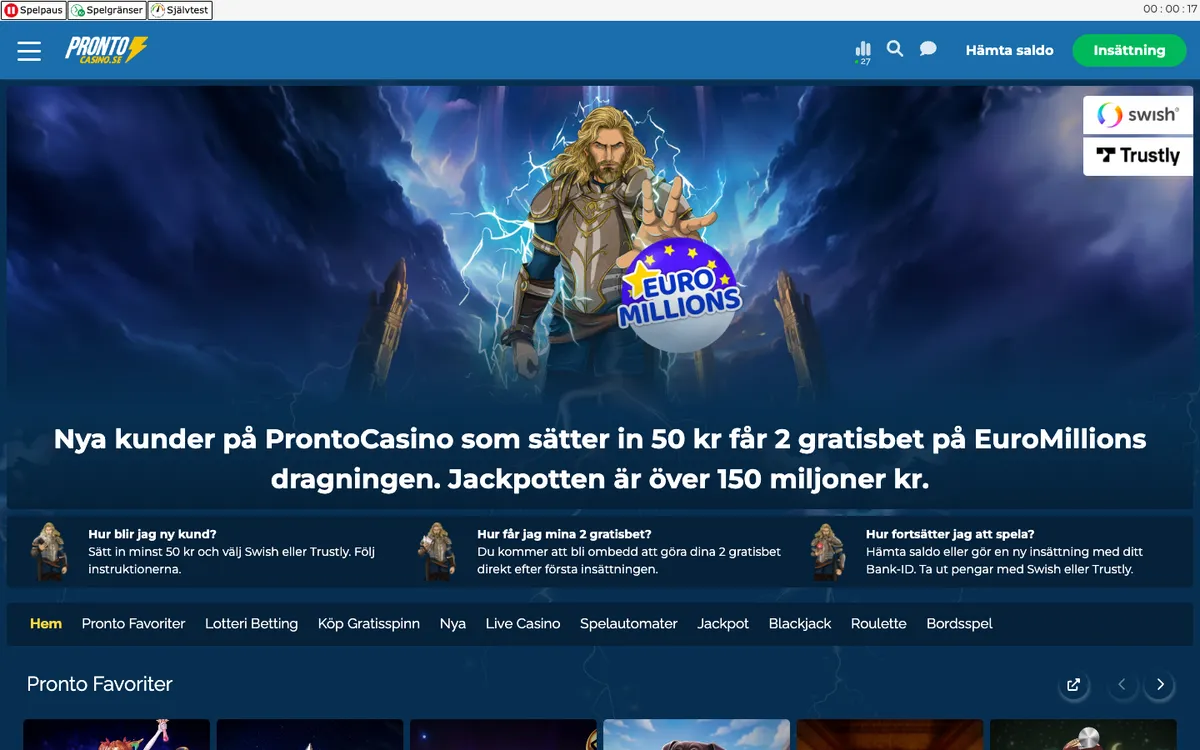Open the Bordsspel category
Viewport: 1200px width, 750px height.
(x=960, y=623)
